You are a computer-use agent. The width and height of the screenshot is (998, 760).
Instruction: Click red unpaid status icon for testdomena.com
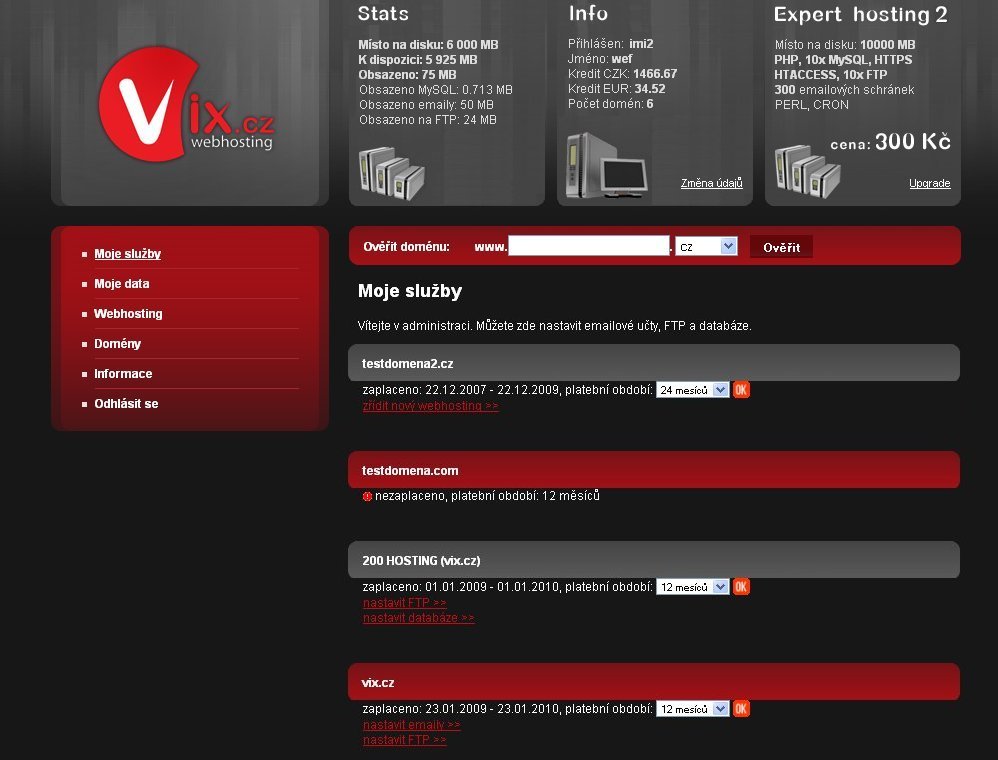point(367,496)
